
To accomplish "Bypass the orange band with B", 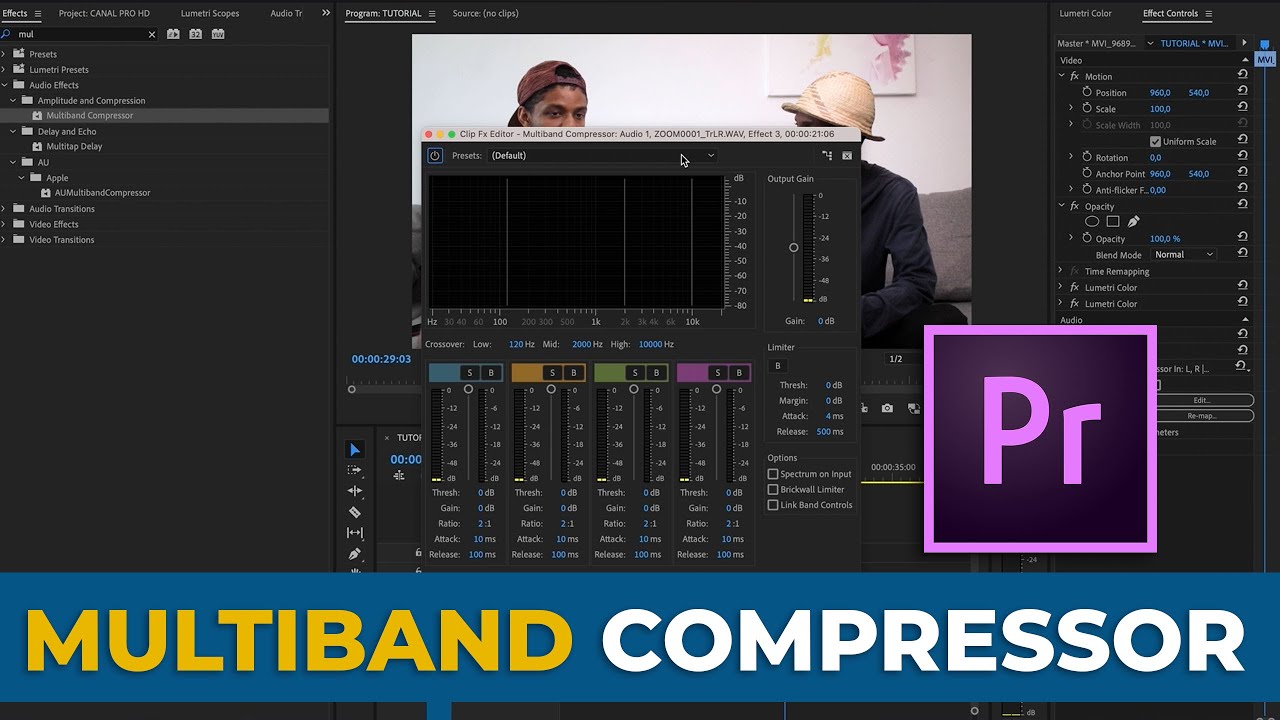I will coord(574,373).
